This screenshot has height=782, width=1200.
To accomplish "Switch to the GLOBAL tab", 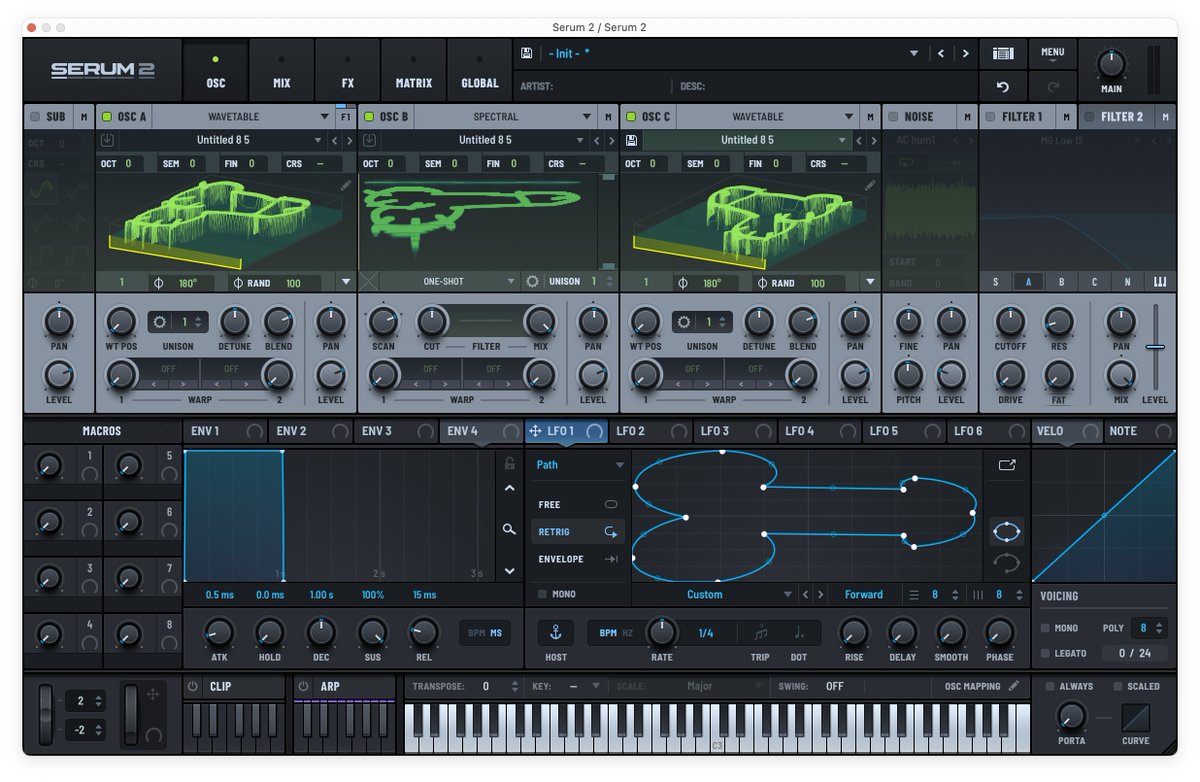I will [x=479, y=71].
